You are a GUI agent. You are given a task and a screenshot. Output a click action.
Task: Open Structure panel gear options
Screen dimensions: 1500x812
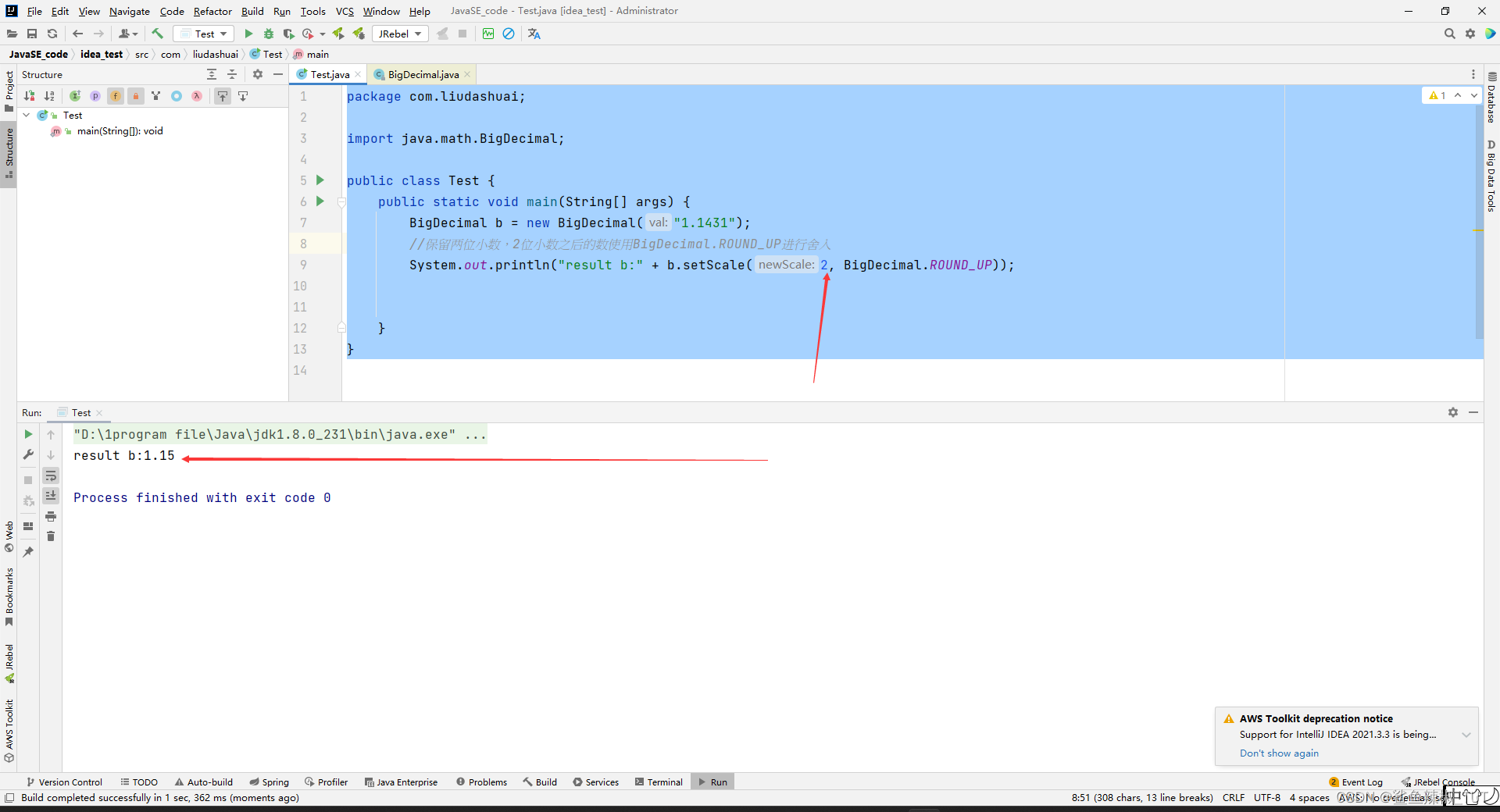tap(258, 74)
